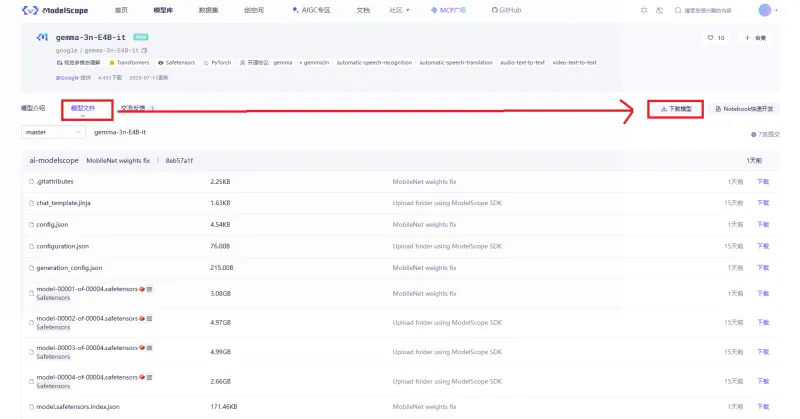Click the clock icon beside 7次提交

tap(753, 133)
